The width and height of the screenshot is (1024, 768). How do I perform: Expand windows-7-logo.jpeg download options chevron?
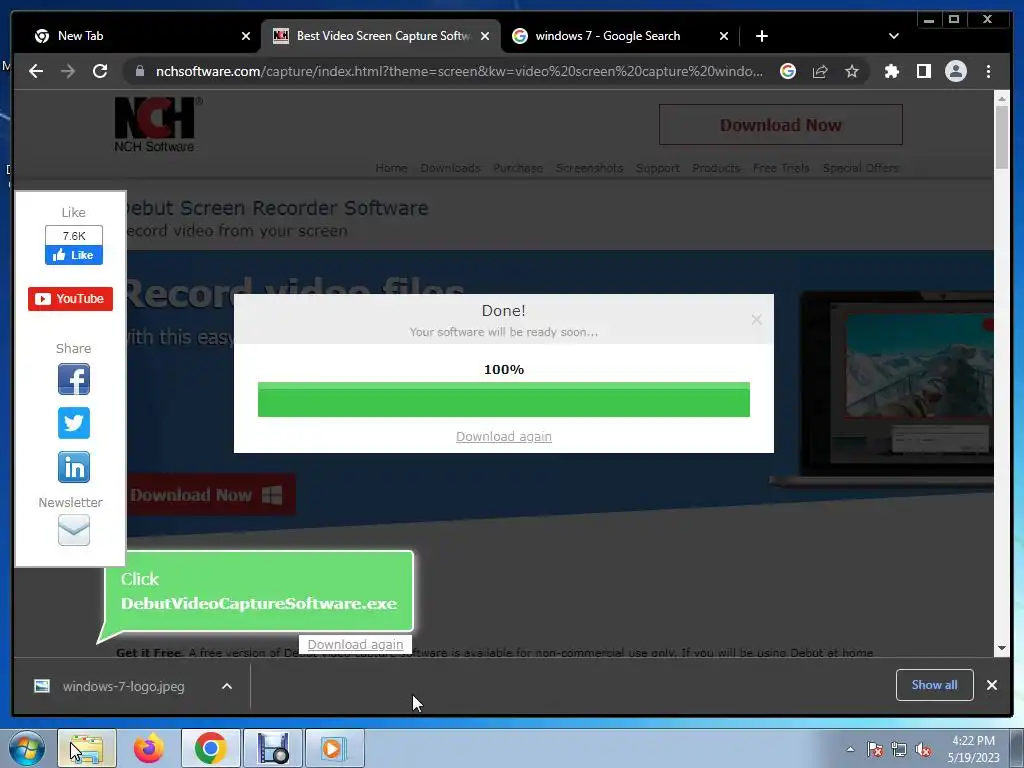tap(227, 686)
